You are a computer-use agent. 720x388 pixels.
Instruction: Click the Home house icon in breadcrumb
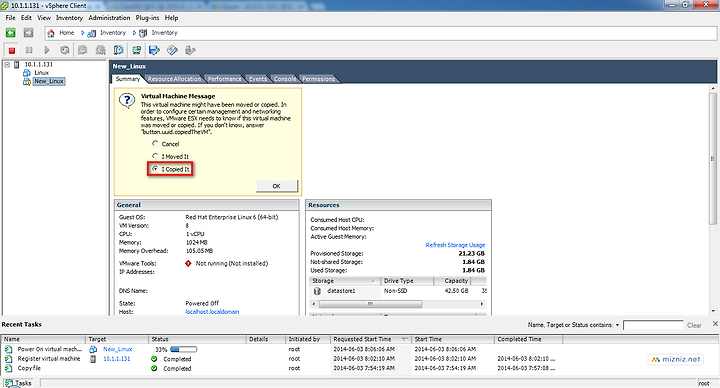(51, 33)
